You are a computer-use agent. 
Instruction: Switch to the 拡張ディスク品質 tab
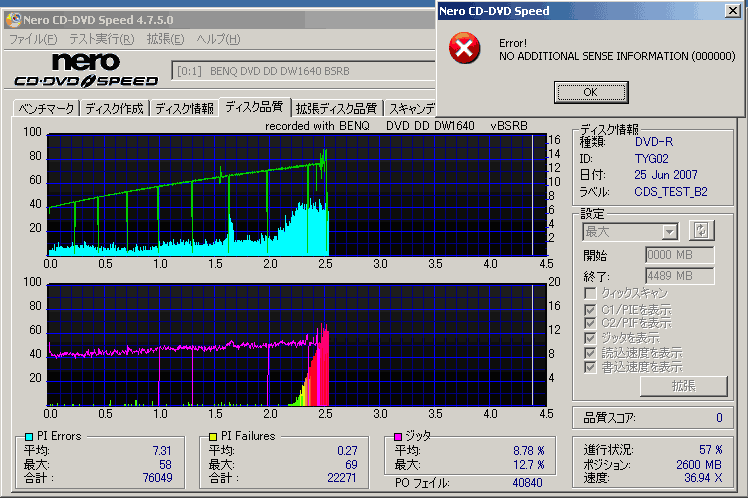pos(336,109)
